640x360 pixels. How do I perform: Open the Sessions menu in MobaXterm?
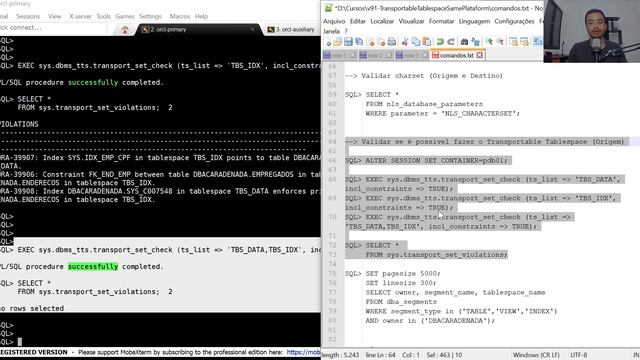[x=28, y=16]
